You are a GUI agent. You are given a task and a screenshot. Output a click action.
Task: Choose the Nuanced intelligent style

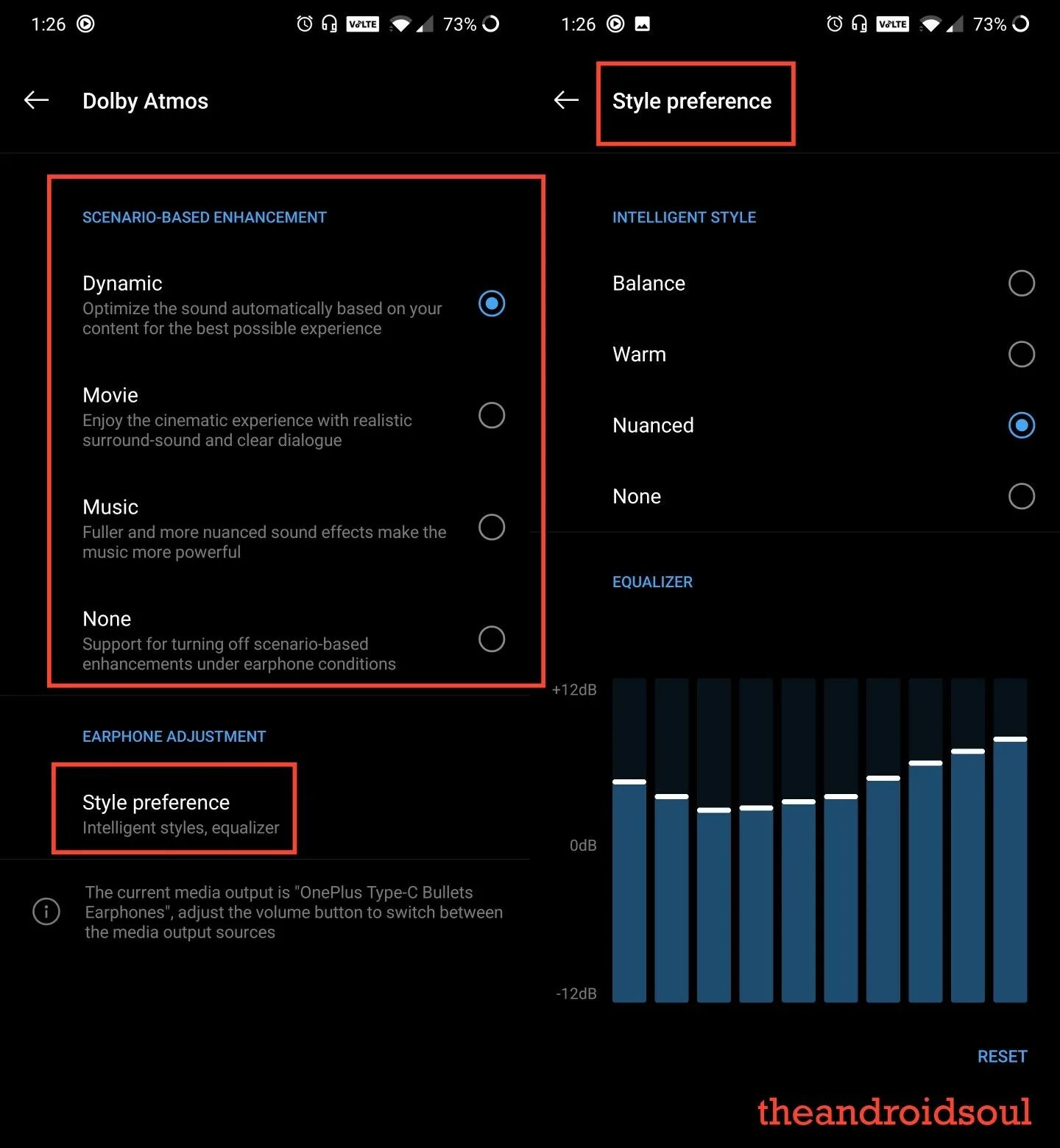[x=1022, y=425]
